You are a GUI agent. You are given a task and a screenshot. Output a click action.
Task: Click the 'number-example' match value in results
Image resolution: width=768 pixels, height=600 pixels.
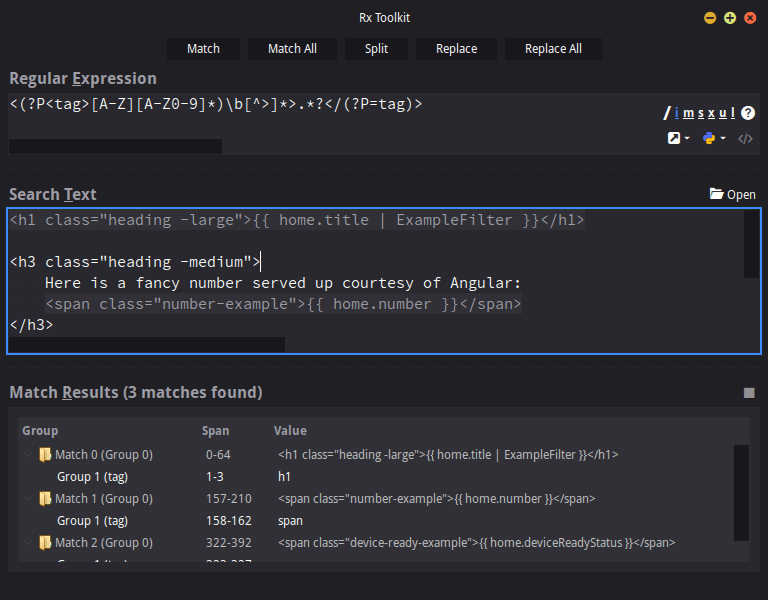(436, 499)
